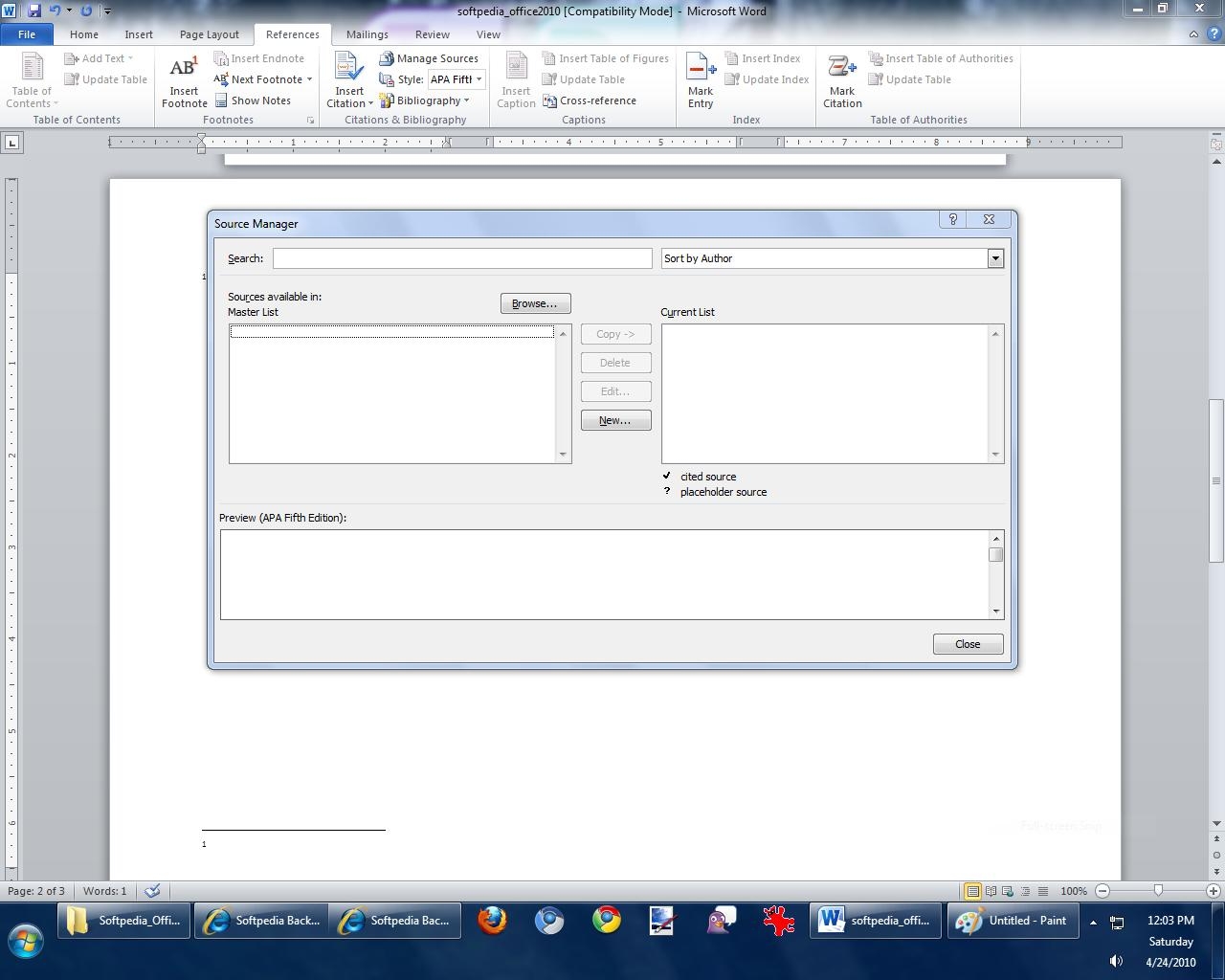Click the Browse... button
The height and width of the screenshot is (980, 1225).
click(535, 303)
